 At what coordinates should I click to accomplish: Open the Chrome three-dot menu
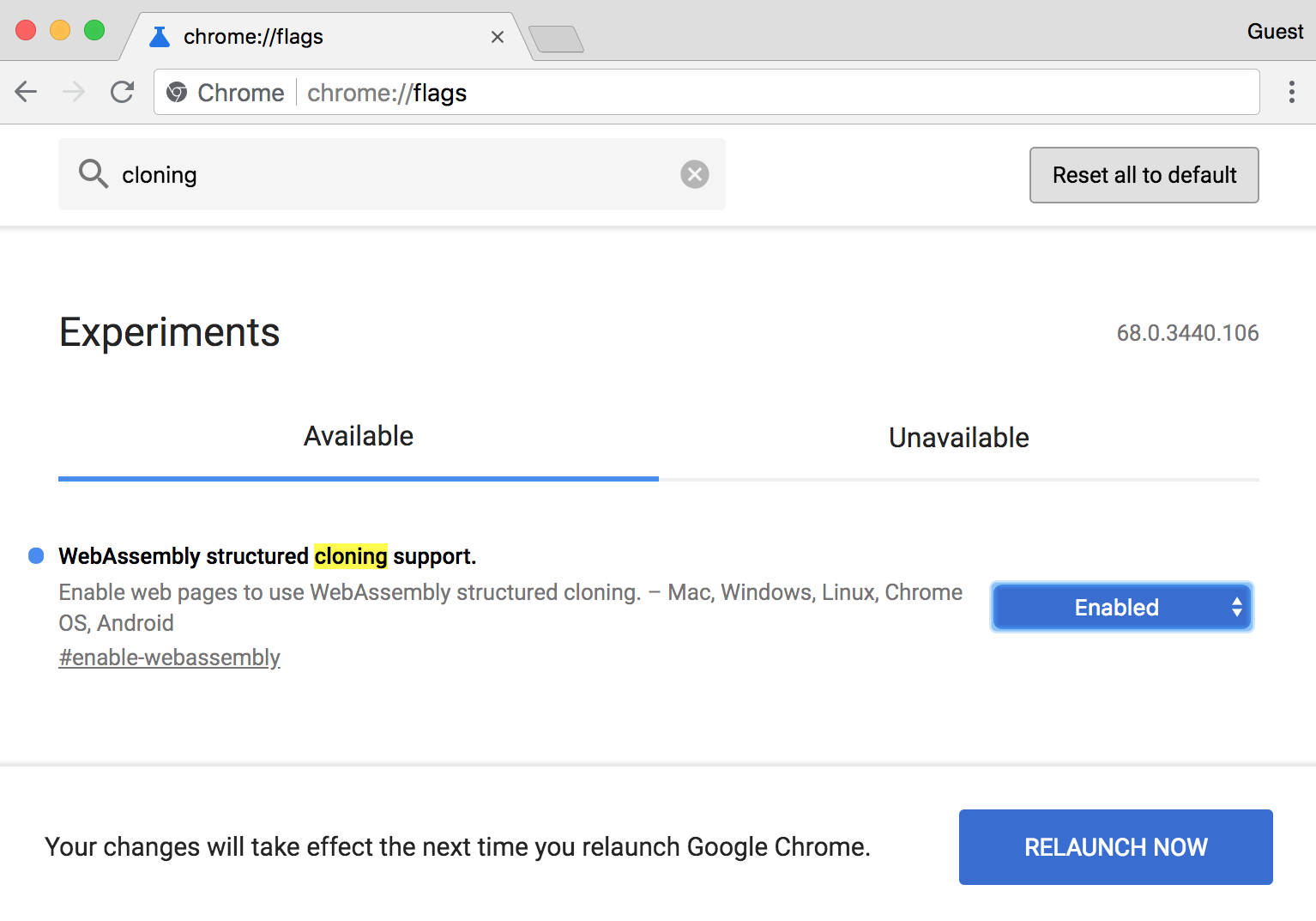[x=1291, y=92]
